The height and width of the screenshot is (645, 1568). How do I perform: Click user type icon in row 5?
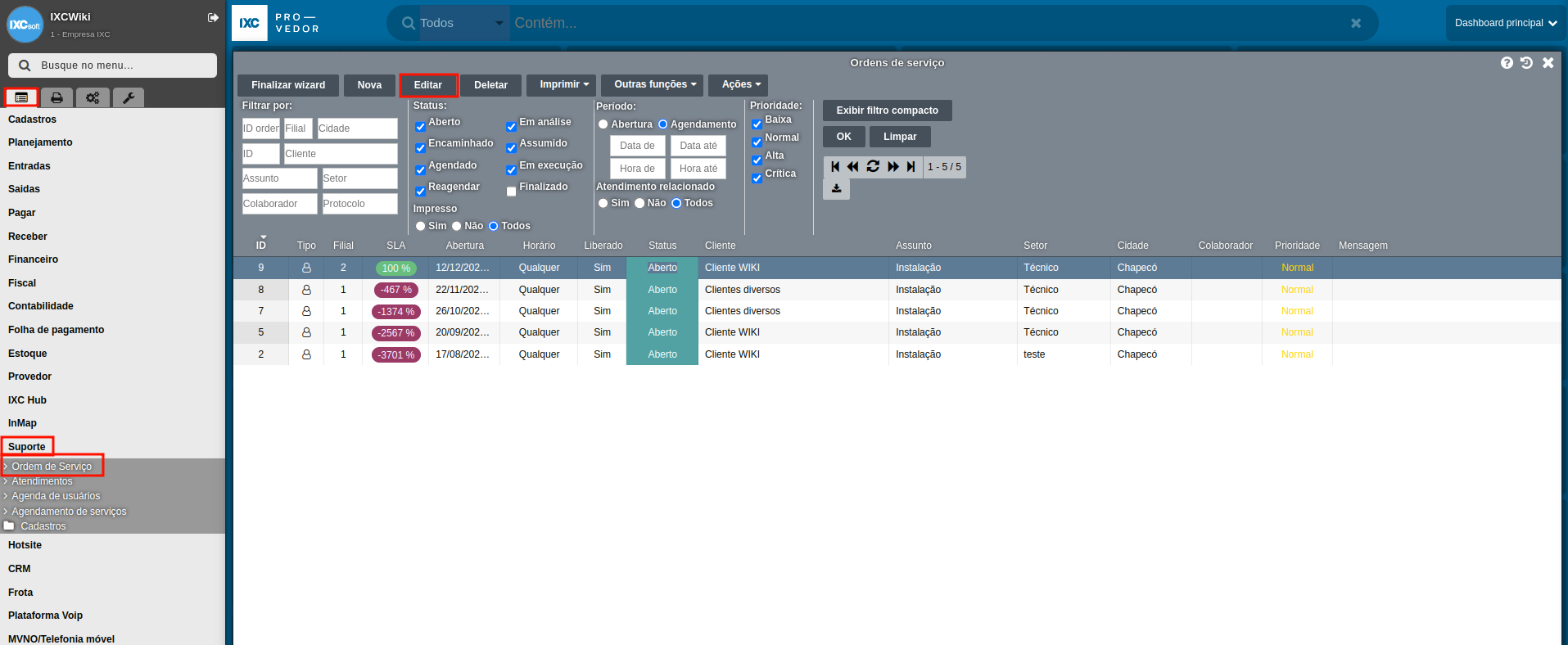(306, 332)
